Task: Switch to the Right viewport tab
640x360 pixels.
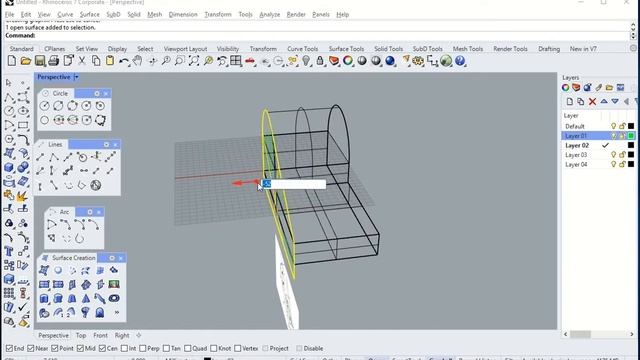Action: 122,336
